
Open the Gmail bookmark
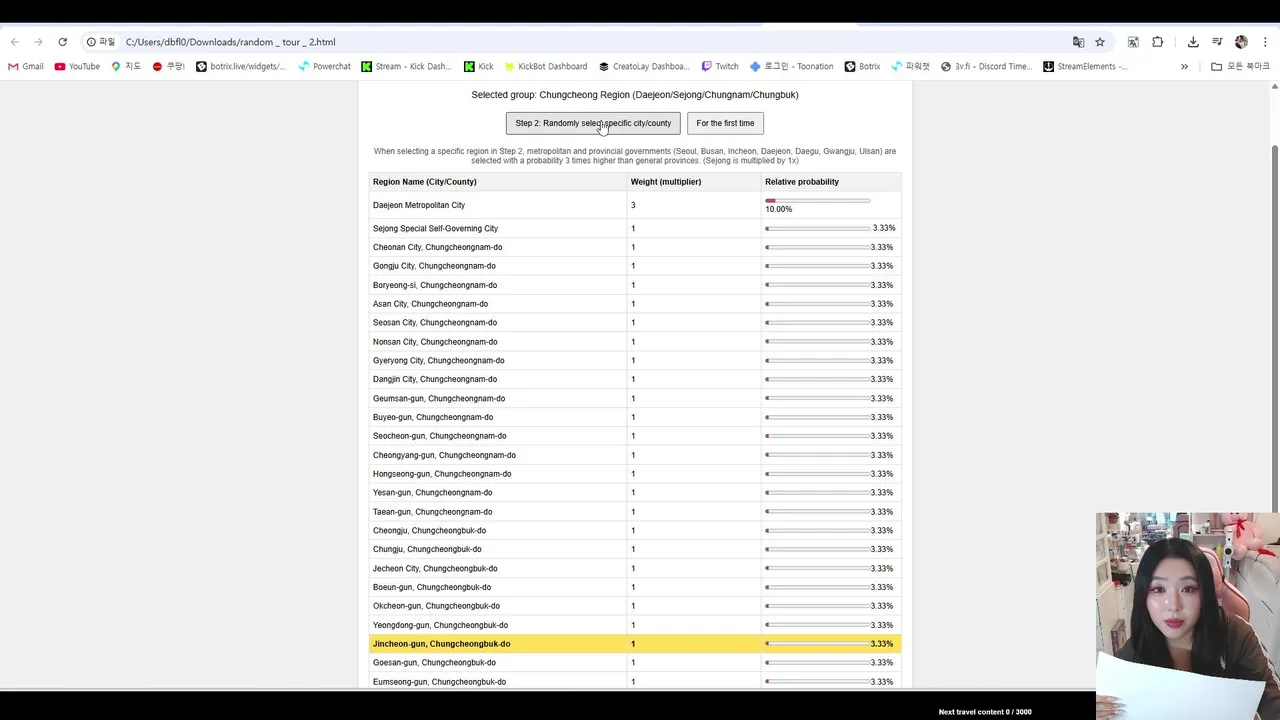pos(26,67)
